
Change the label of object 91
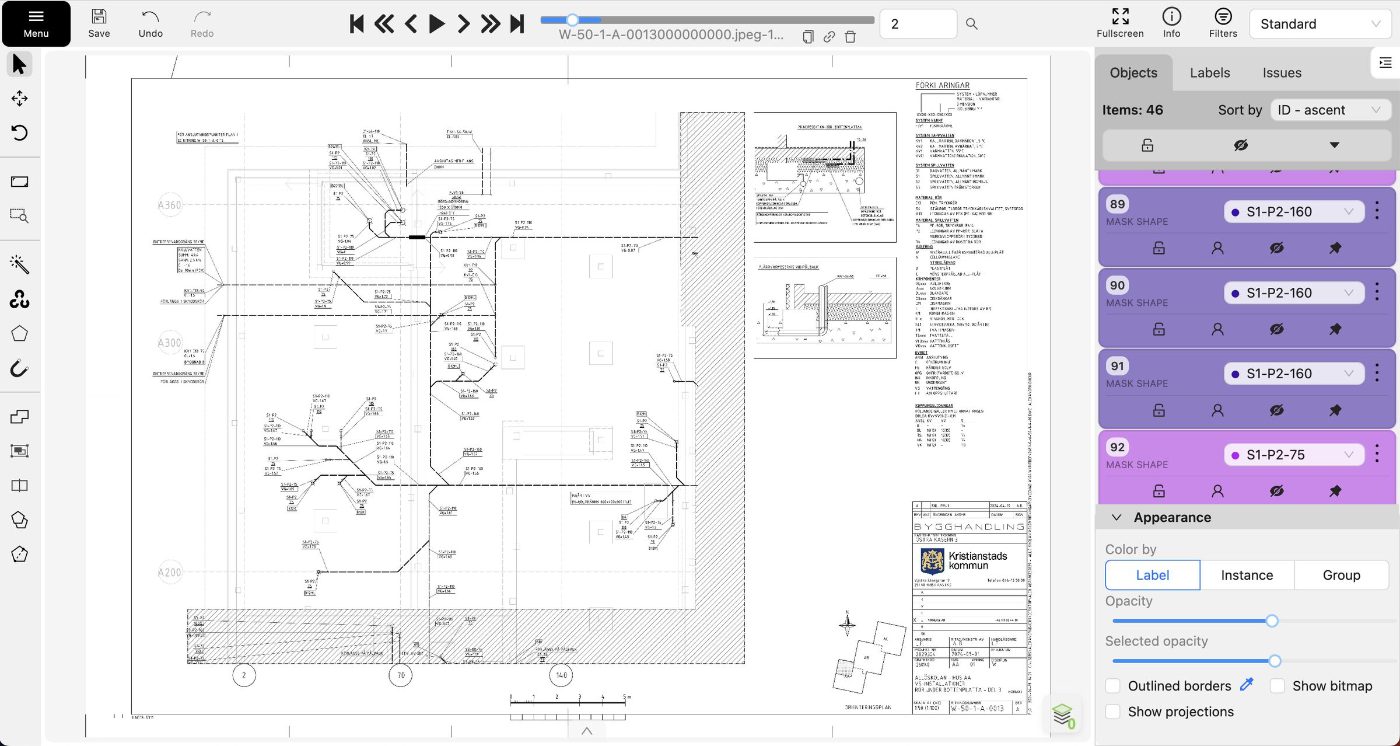pyautogui.click(x=1294, y=374)
